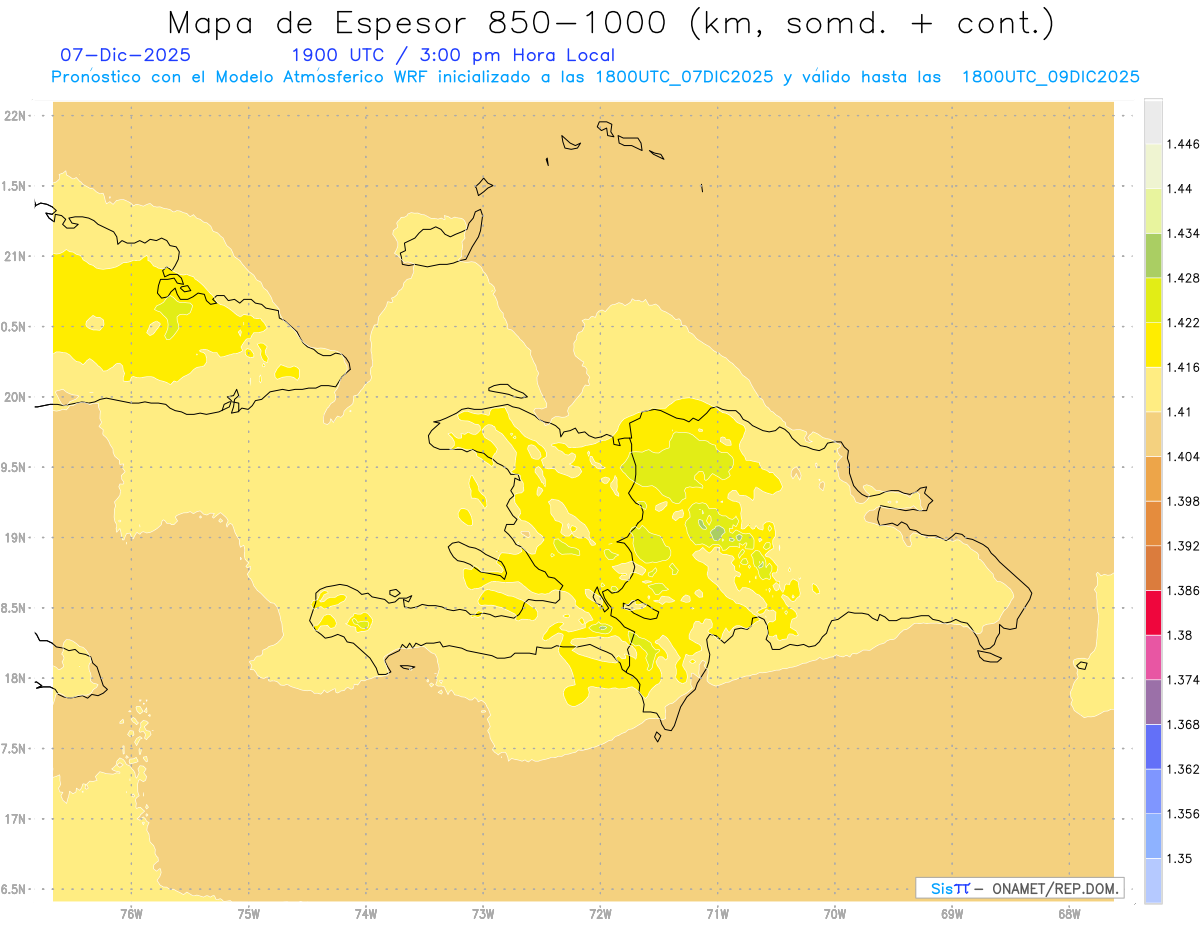Click the colorbar value '1.422'

tap(1182, 323)
